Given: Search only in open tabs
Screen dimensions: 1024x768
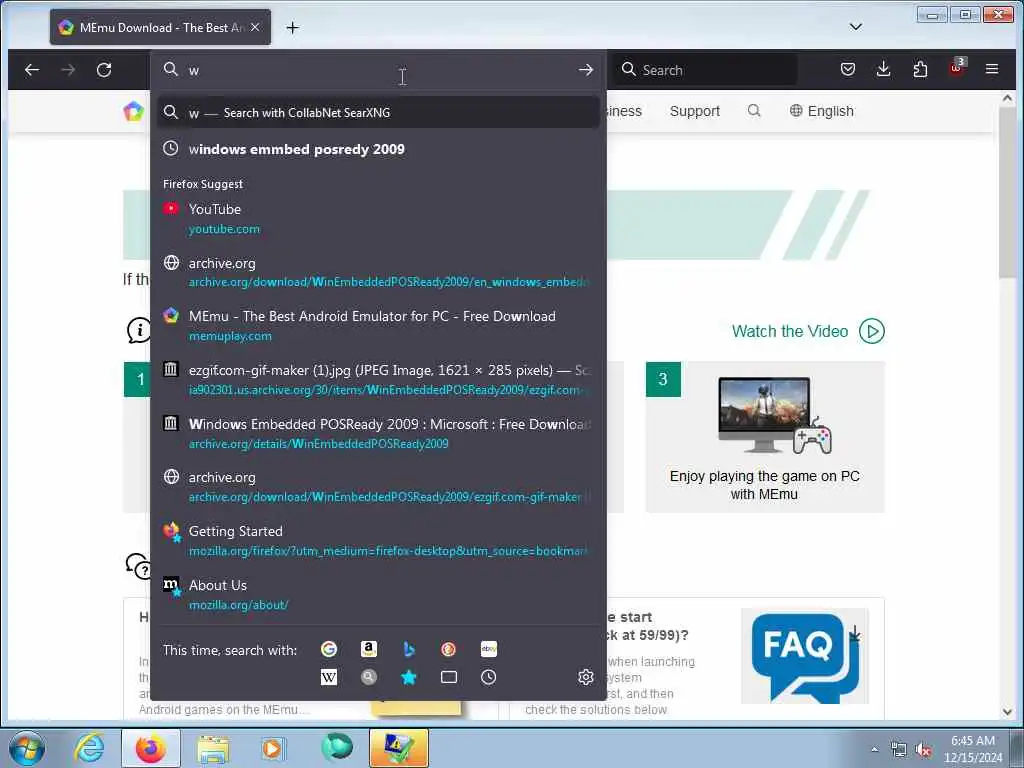Looking at the screenshot, I should (x=449, y=677).
